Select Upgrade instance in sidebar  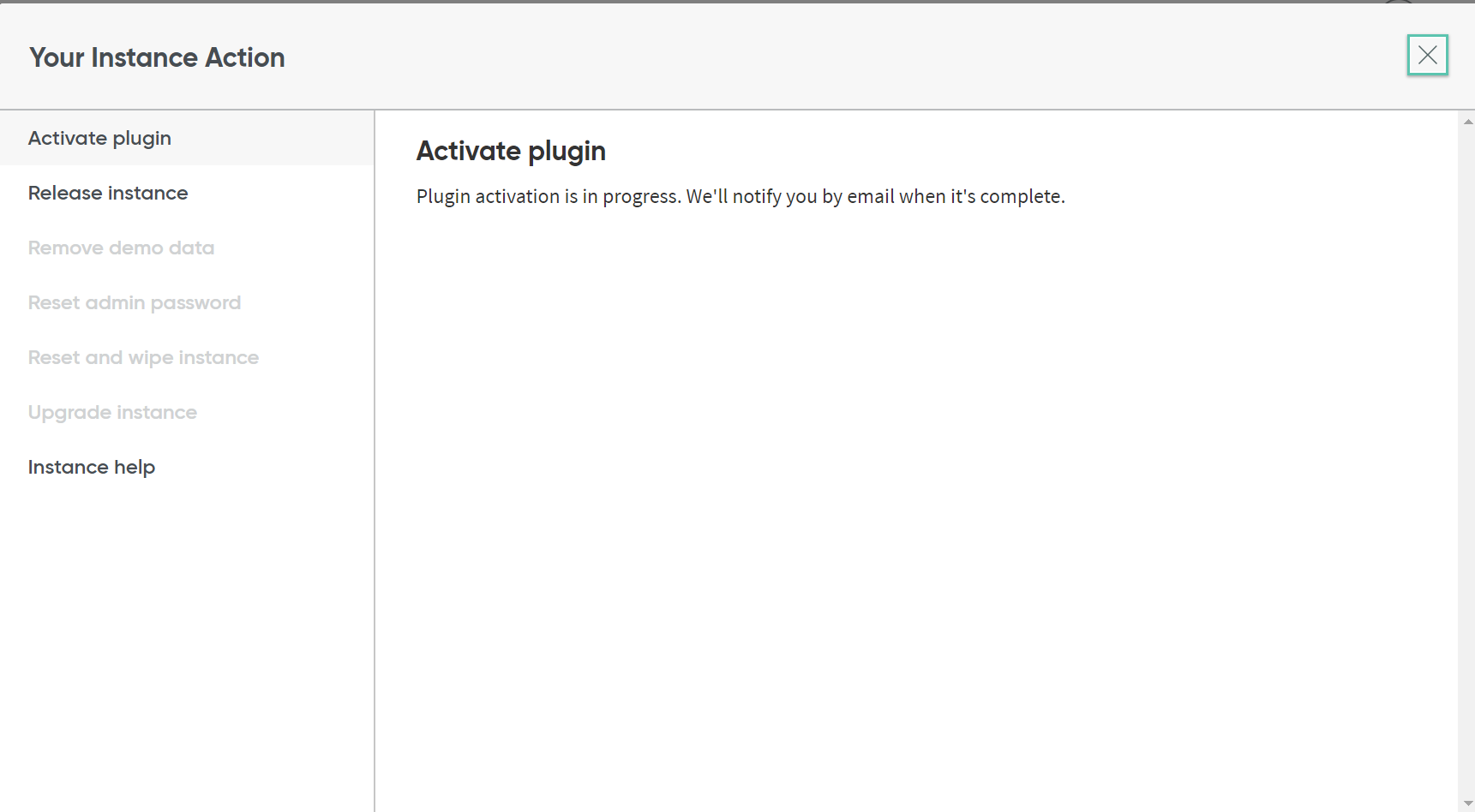click(x=187, y=412)
